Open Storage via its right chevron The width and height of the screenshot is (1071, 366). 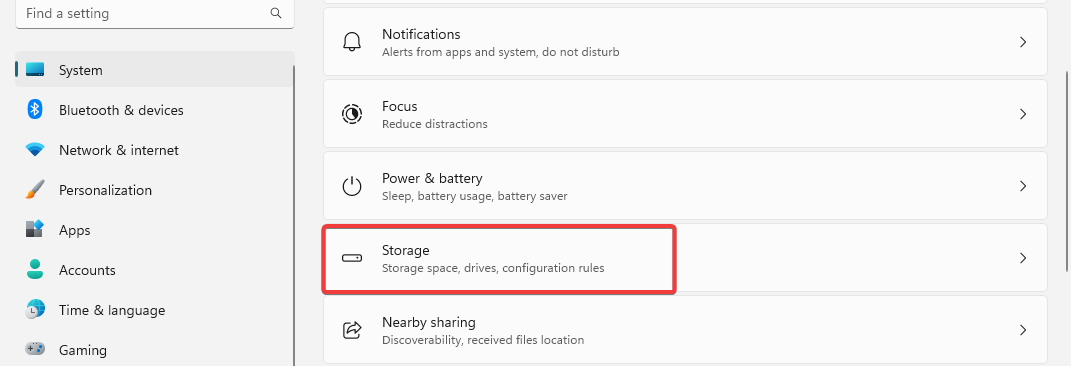(1023, 258)
